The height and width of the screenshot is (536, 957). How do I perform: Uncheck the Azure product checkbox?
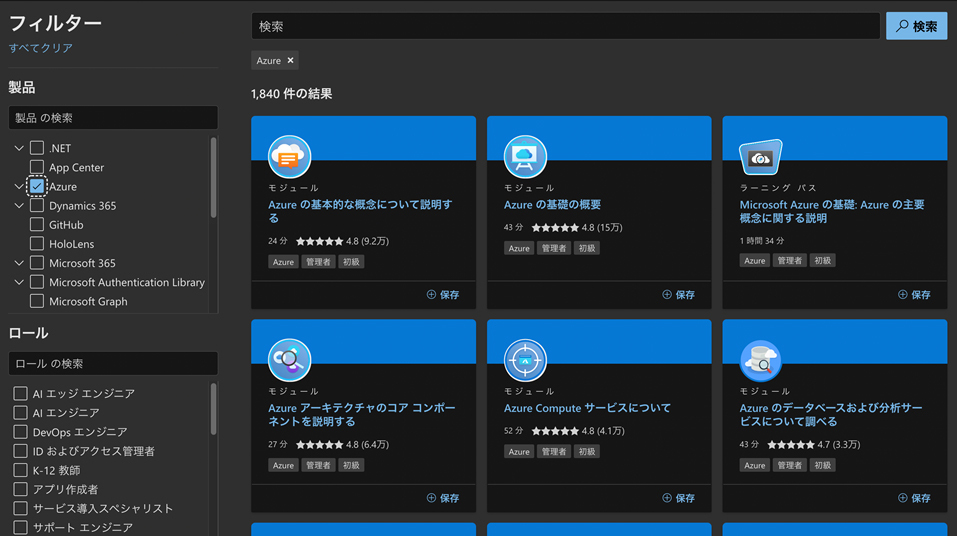pos(37,186)
